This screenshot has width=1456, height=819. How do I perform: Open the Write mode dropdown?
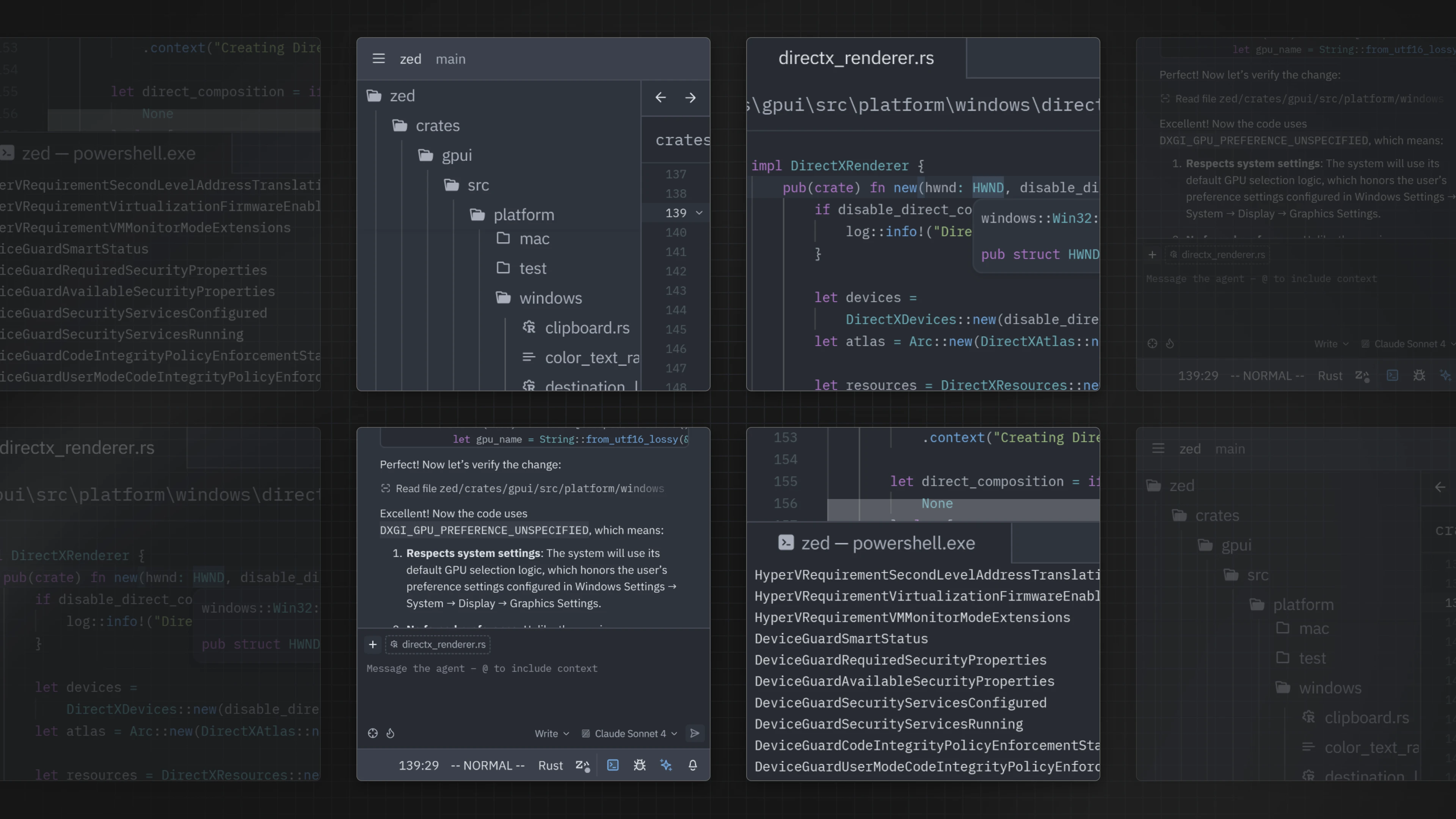tap(551, 733)
